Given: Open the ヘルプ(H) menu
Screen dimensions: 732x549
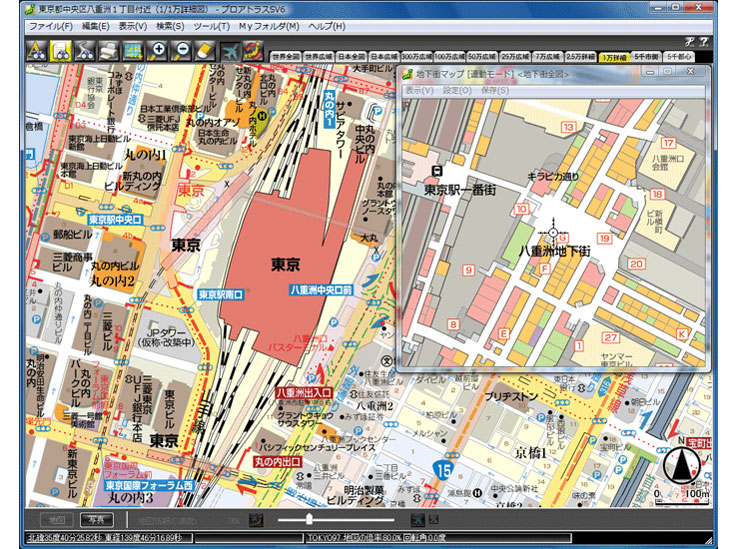Looking at the screenshot, I should point(327,26).
